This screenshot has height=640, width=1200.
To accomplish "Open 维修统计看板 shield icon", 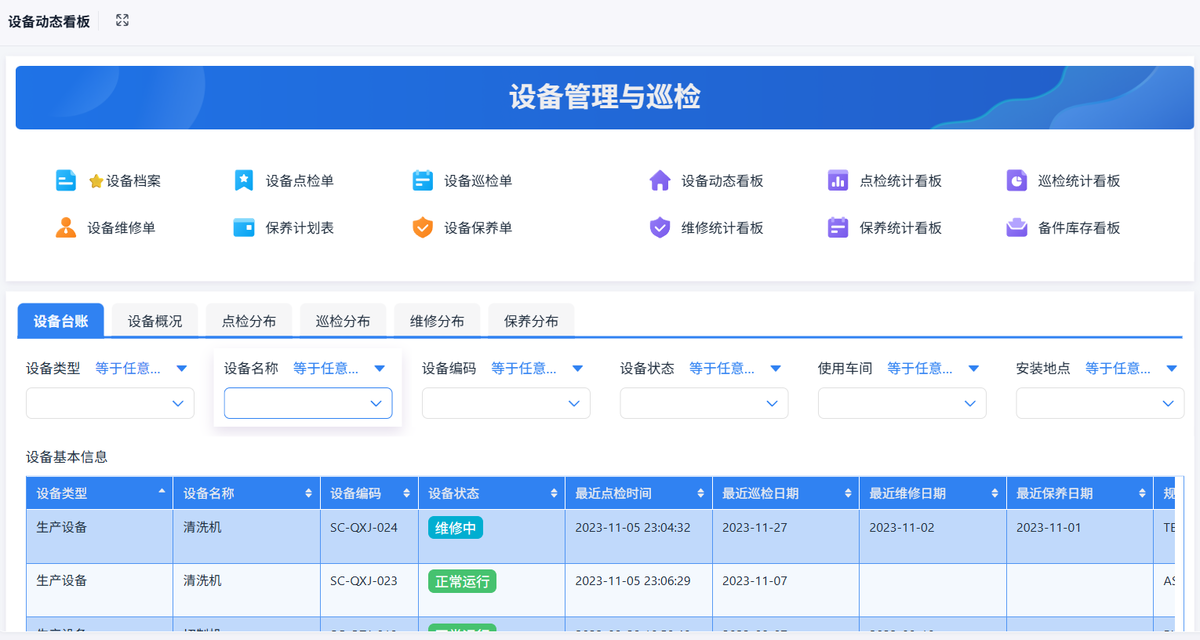I will coord(660,228).
